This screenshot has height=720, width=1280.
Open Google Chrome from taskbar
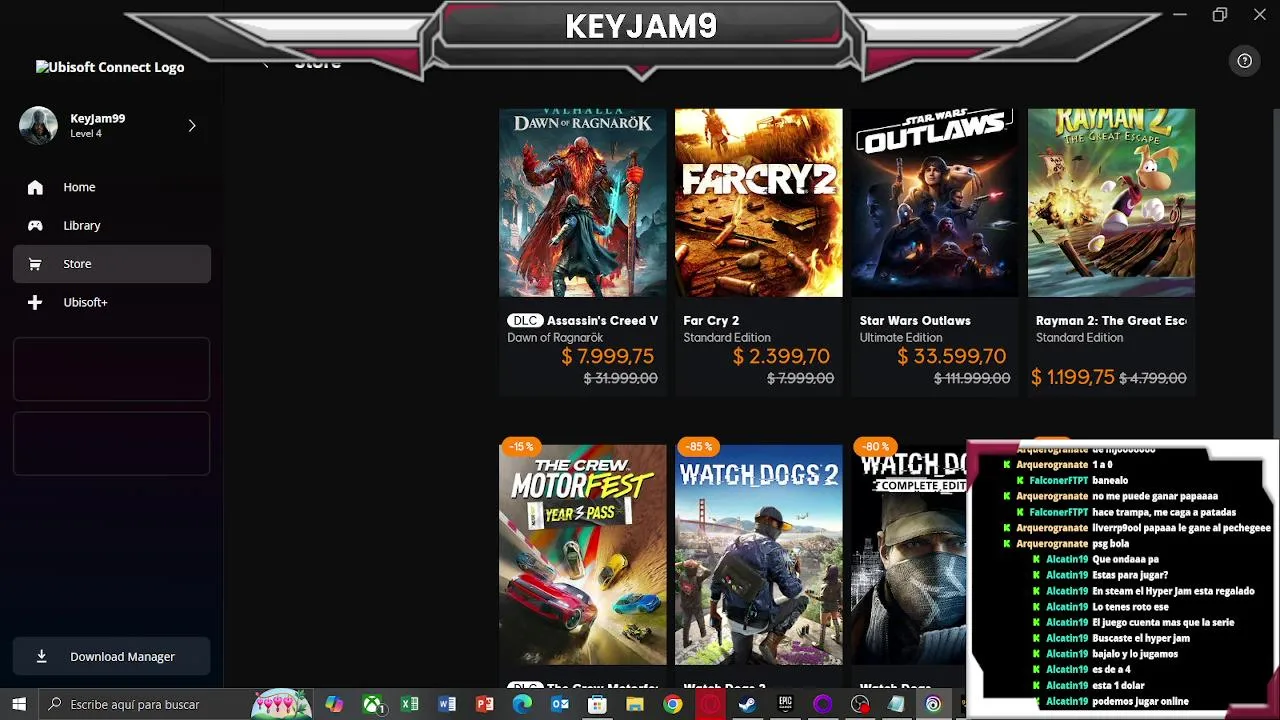point(672,704)
